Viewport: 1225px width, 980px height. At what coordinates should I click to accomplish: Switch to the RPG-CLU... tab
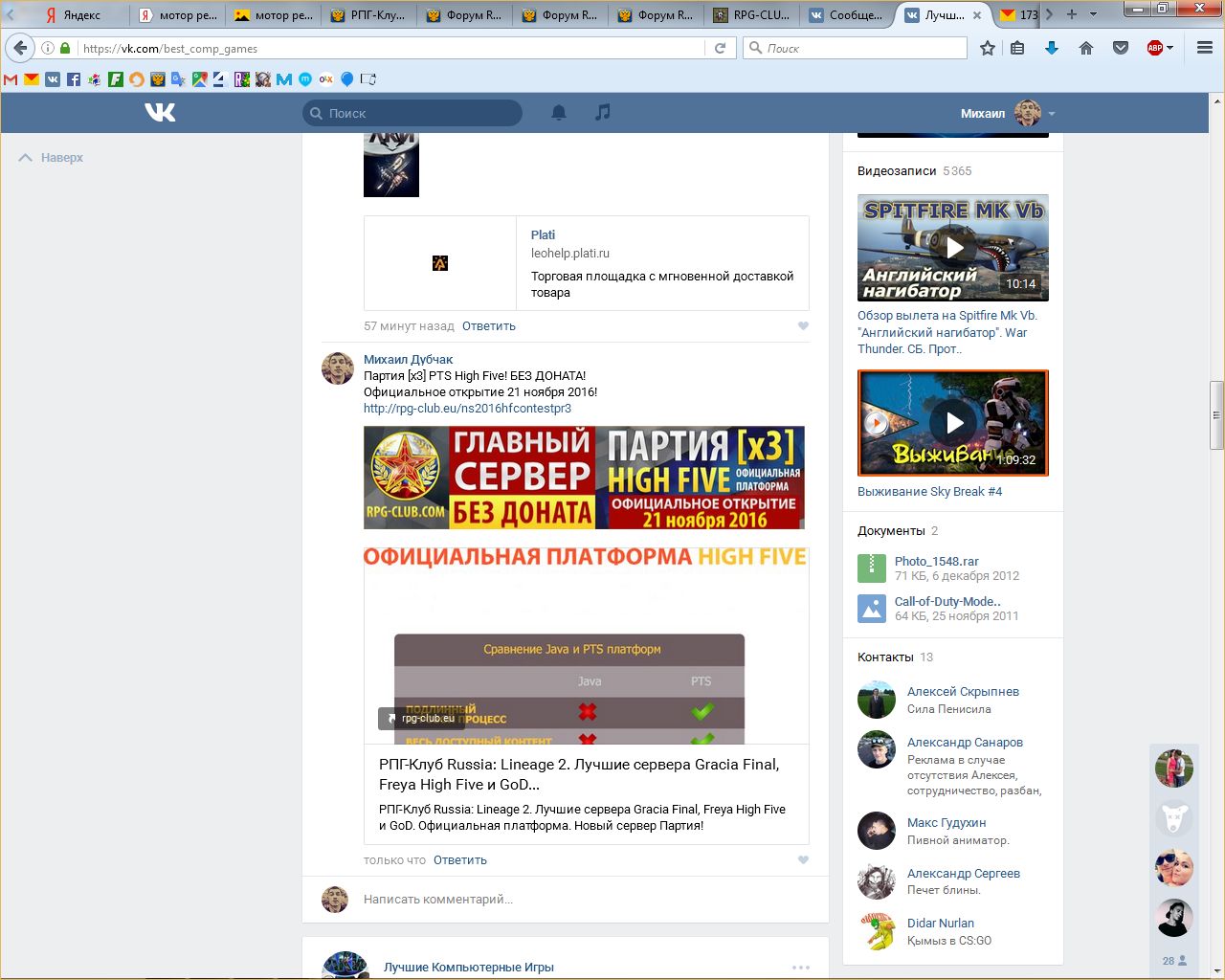[x=751, y=14]
